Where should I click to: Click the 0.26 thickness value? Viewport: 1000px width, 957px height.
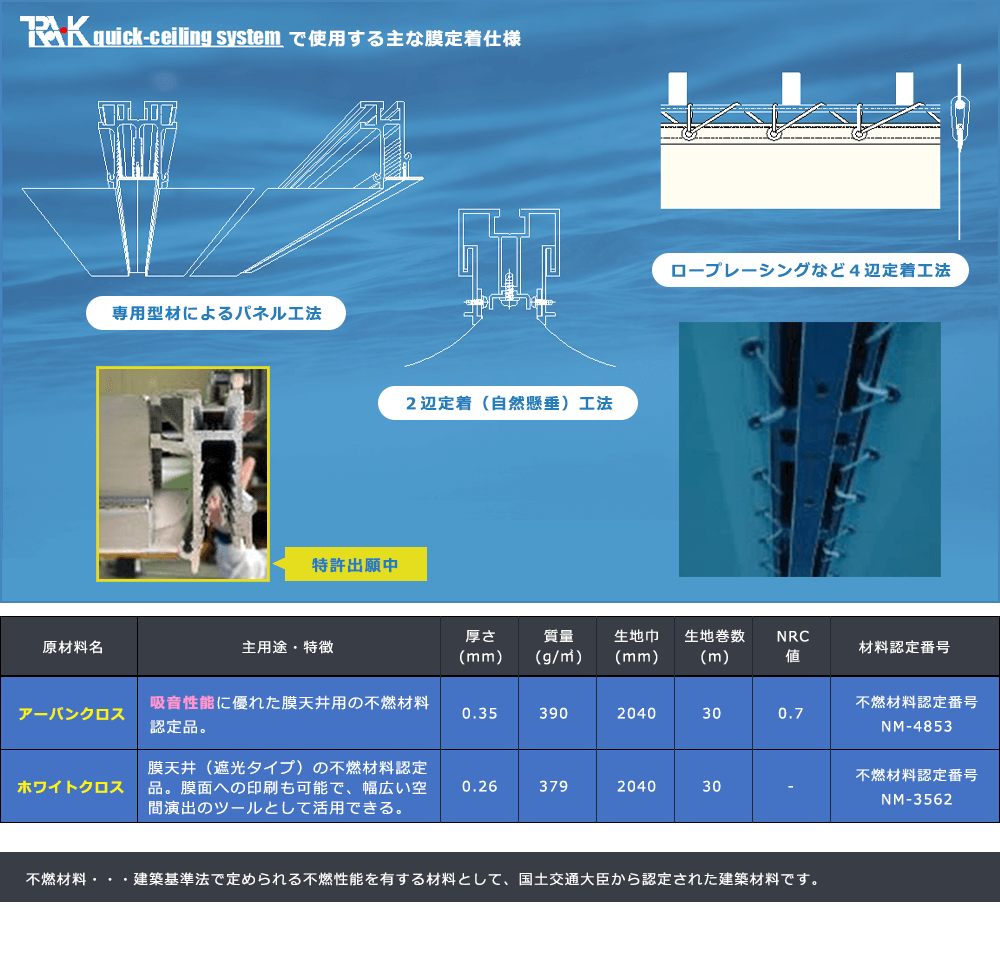click(480, 786)
